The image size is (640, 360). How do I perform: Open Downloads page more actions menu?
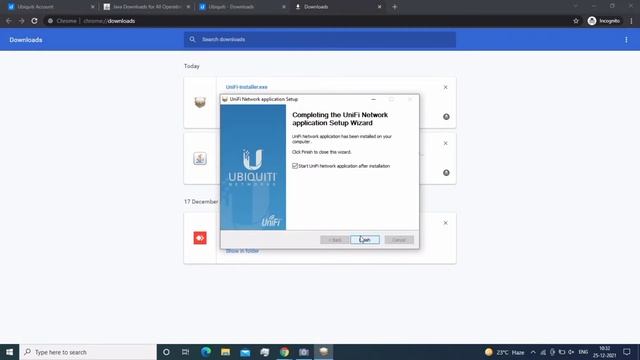(x=626, y=40)
